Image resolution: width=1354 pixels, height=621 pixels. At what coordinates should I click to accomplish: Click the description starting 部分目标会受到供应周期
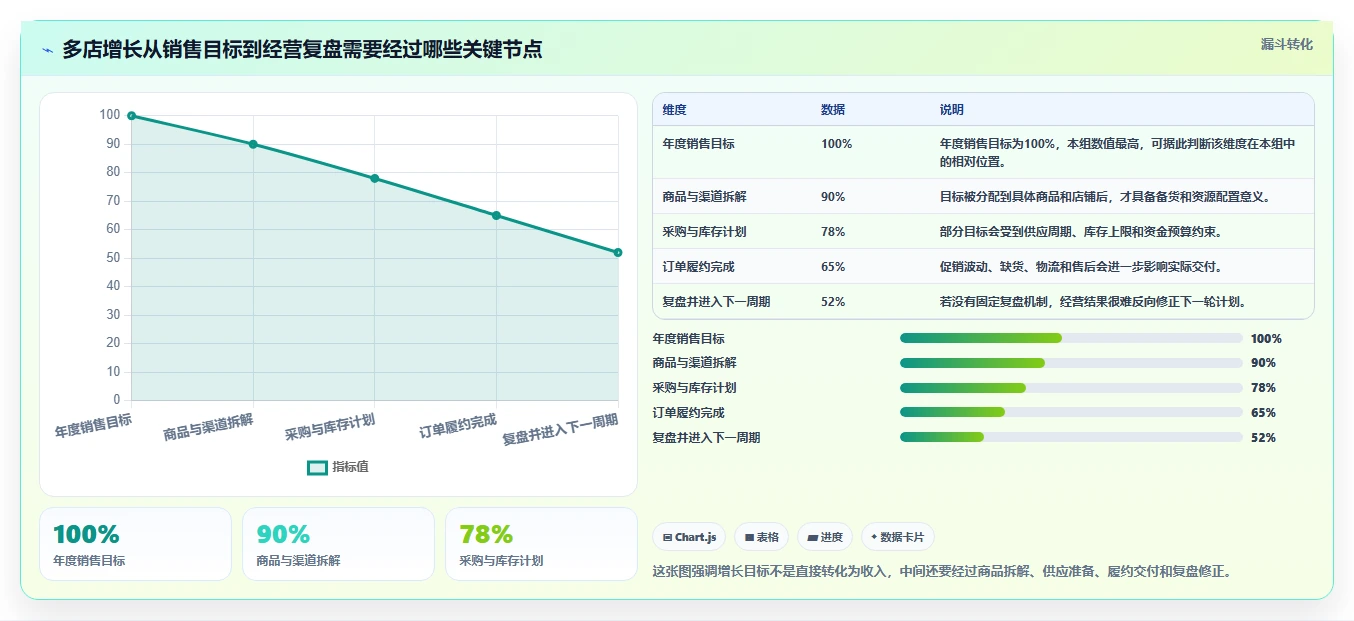(1081, 232)
